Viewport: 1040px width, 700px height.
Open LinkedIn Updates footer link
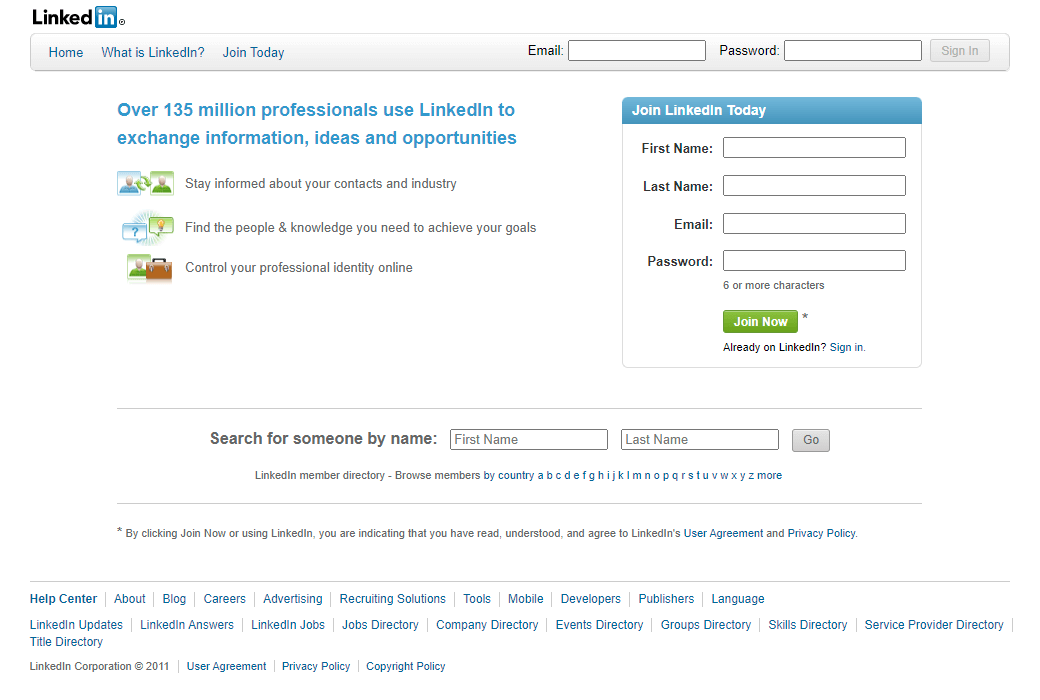click(76, 624)
